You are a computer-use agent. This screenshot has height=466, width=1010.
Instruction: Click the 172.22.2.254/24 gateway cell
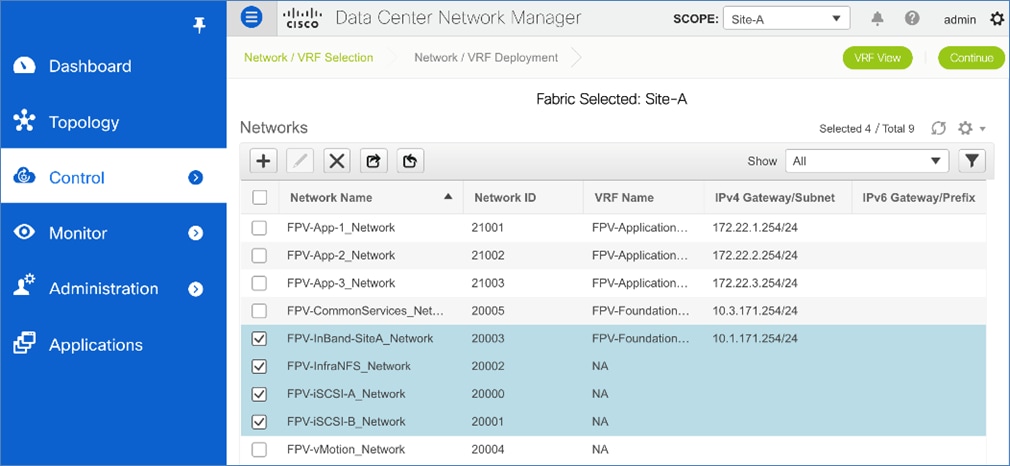point(755,255)
